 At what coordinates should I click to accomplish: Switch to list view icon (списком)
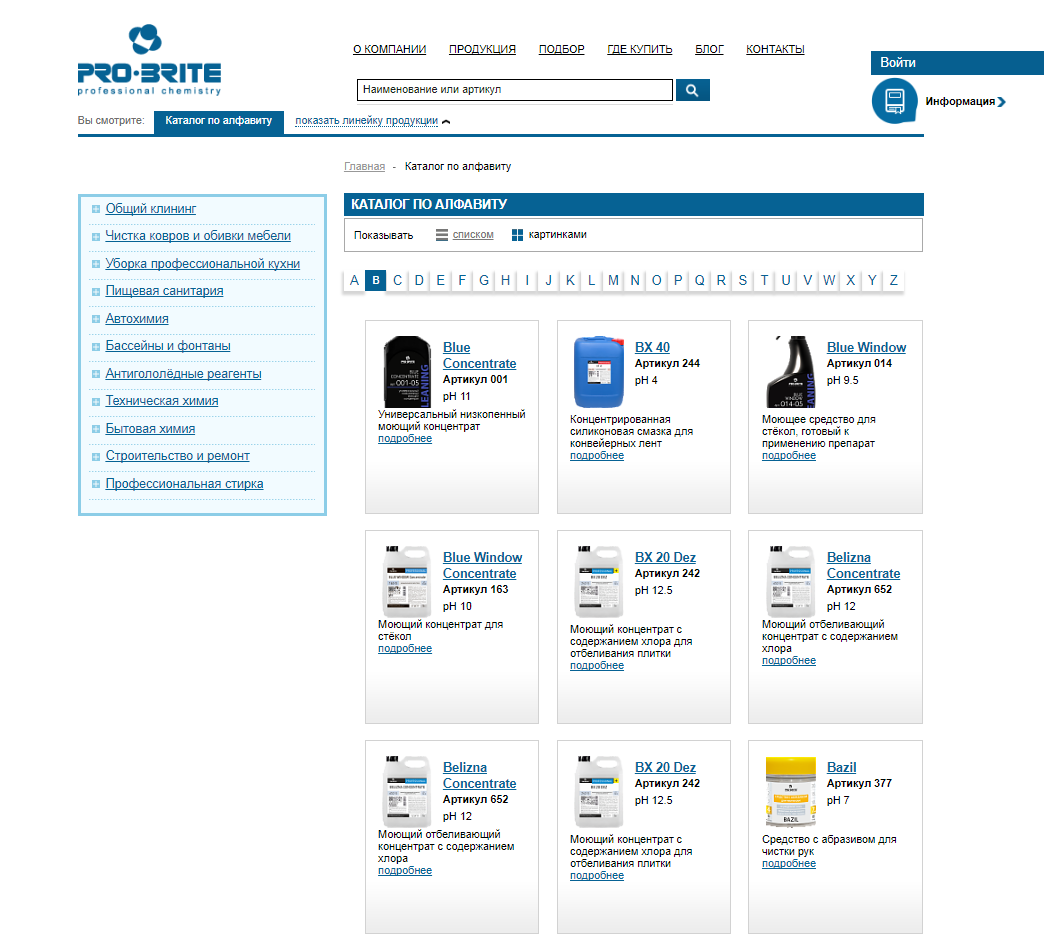(441, 235)
